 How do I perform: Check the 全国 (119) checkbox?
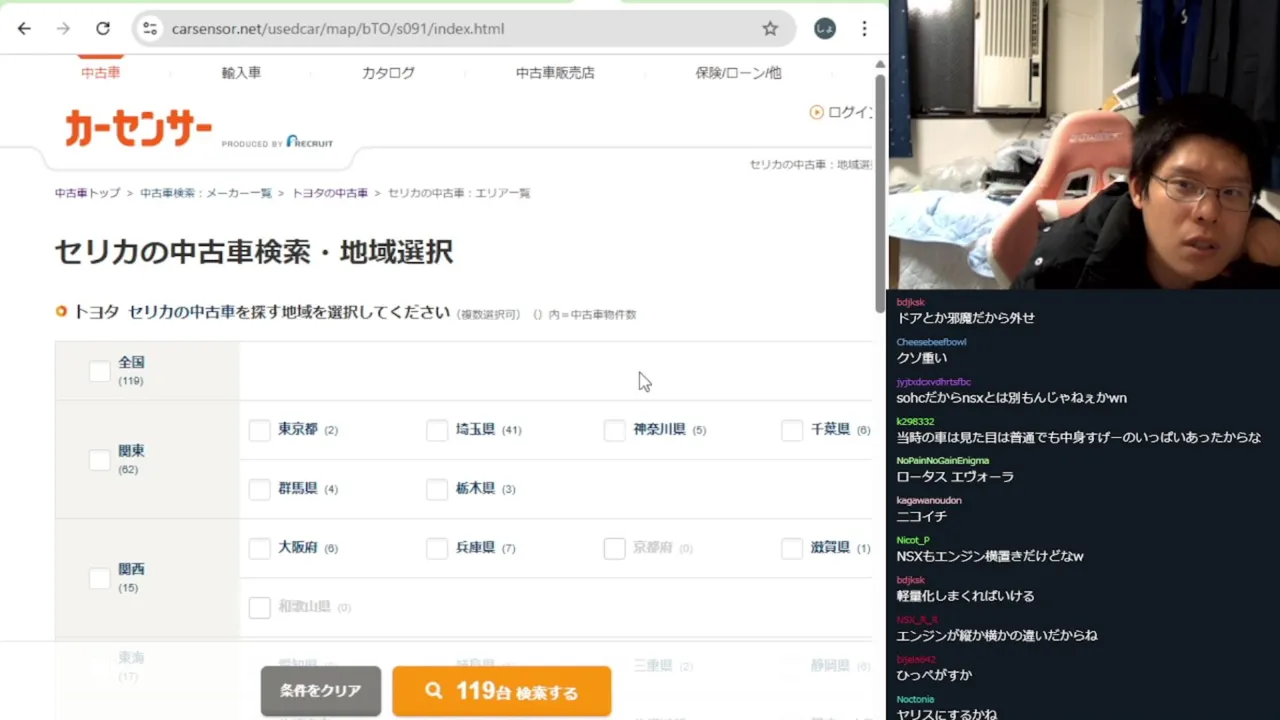coord(99,371)
